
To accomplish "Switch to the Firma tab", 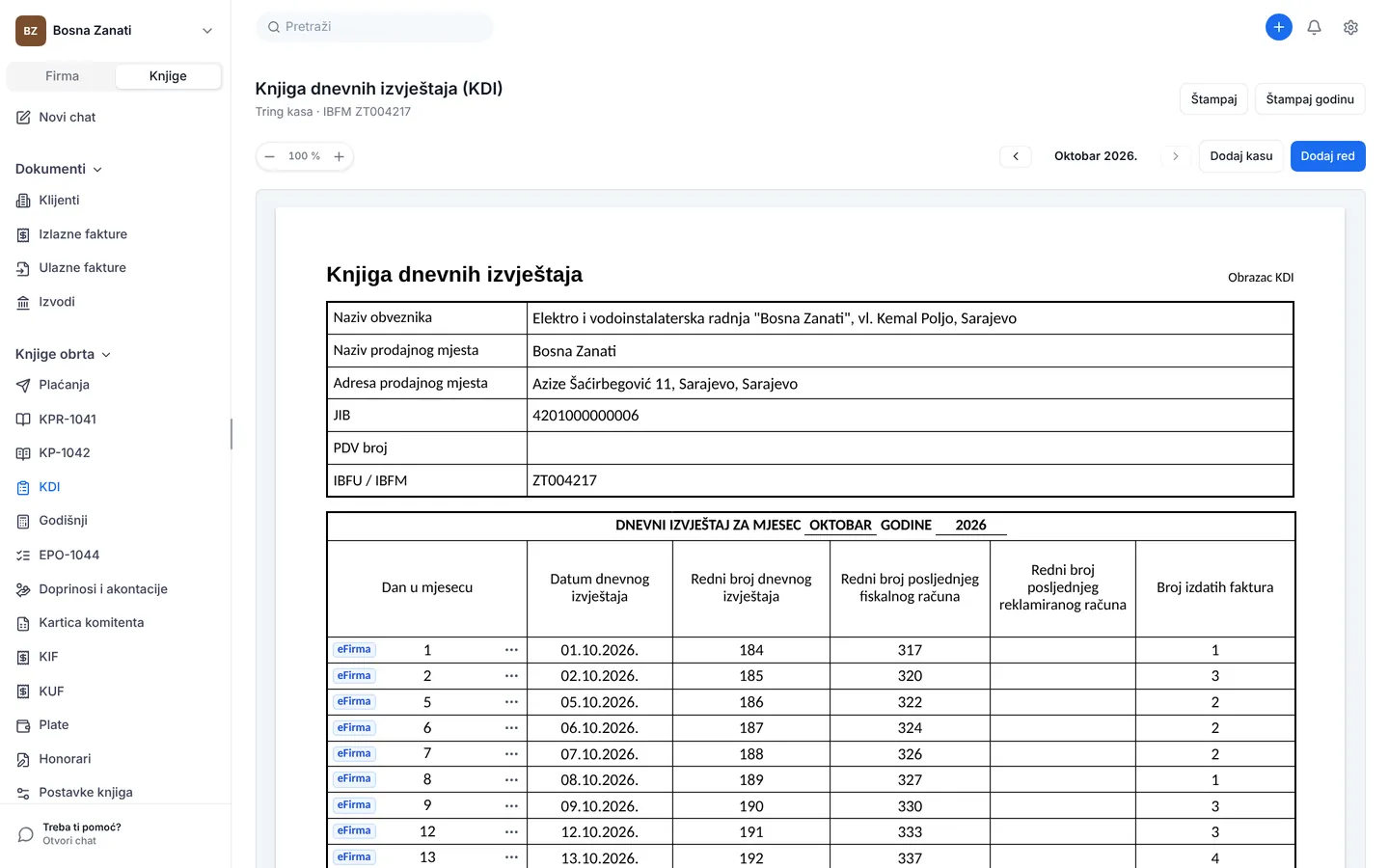I will [62, 76].
